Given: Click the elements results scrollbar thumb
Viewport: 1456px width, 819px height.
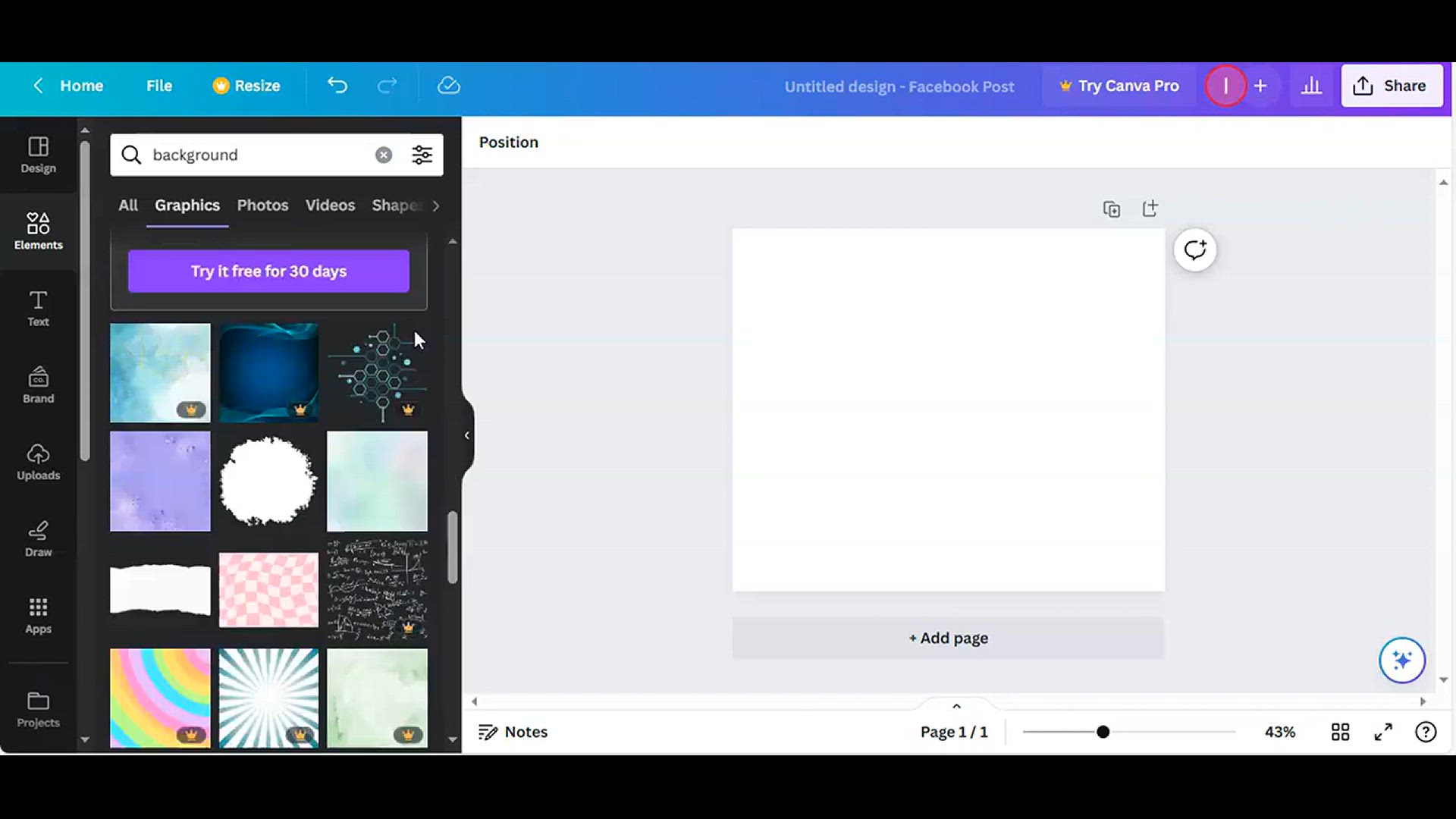Looking at the screenshot, I should coord(453,548).
